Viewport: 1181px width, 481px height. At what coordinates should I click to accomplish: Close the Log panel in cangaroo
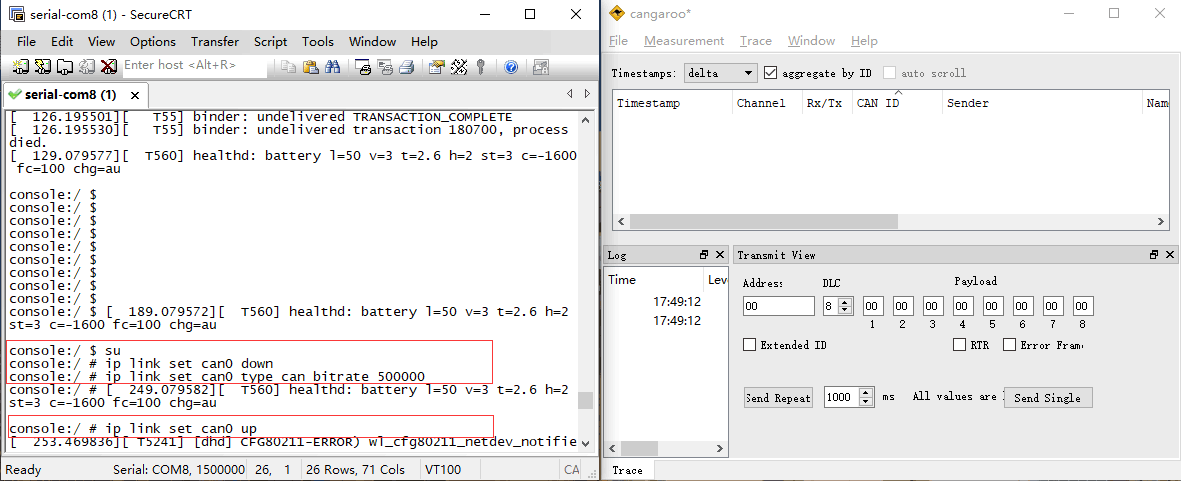719,255
